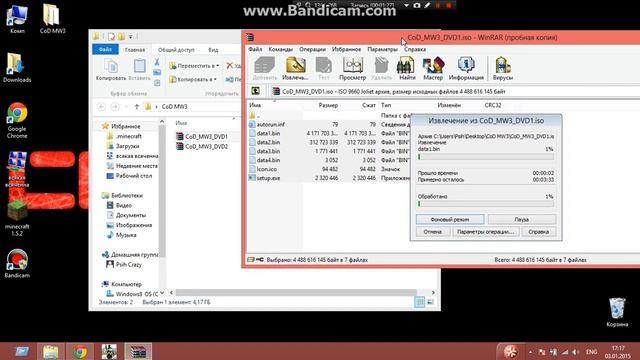
Task: Click the volume icon in system tray
Action: click(576, 352)
